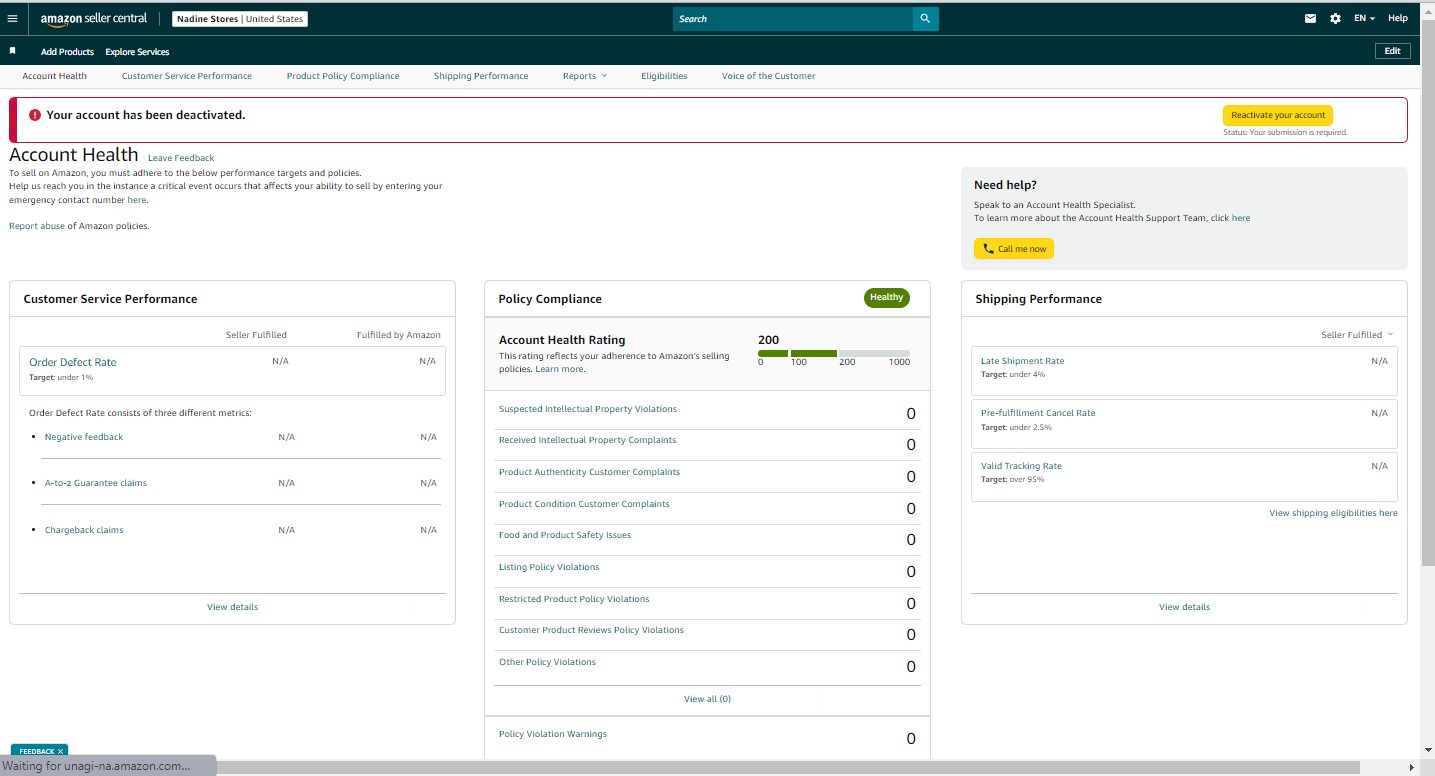
Task: Click View shipping eligibilities here link
Action: pyautogui.click(x=1333, y=513)
